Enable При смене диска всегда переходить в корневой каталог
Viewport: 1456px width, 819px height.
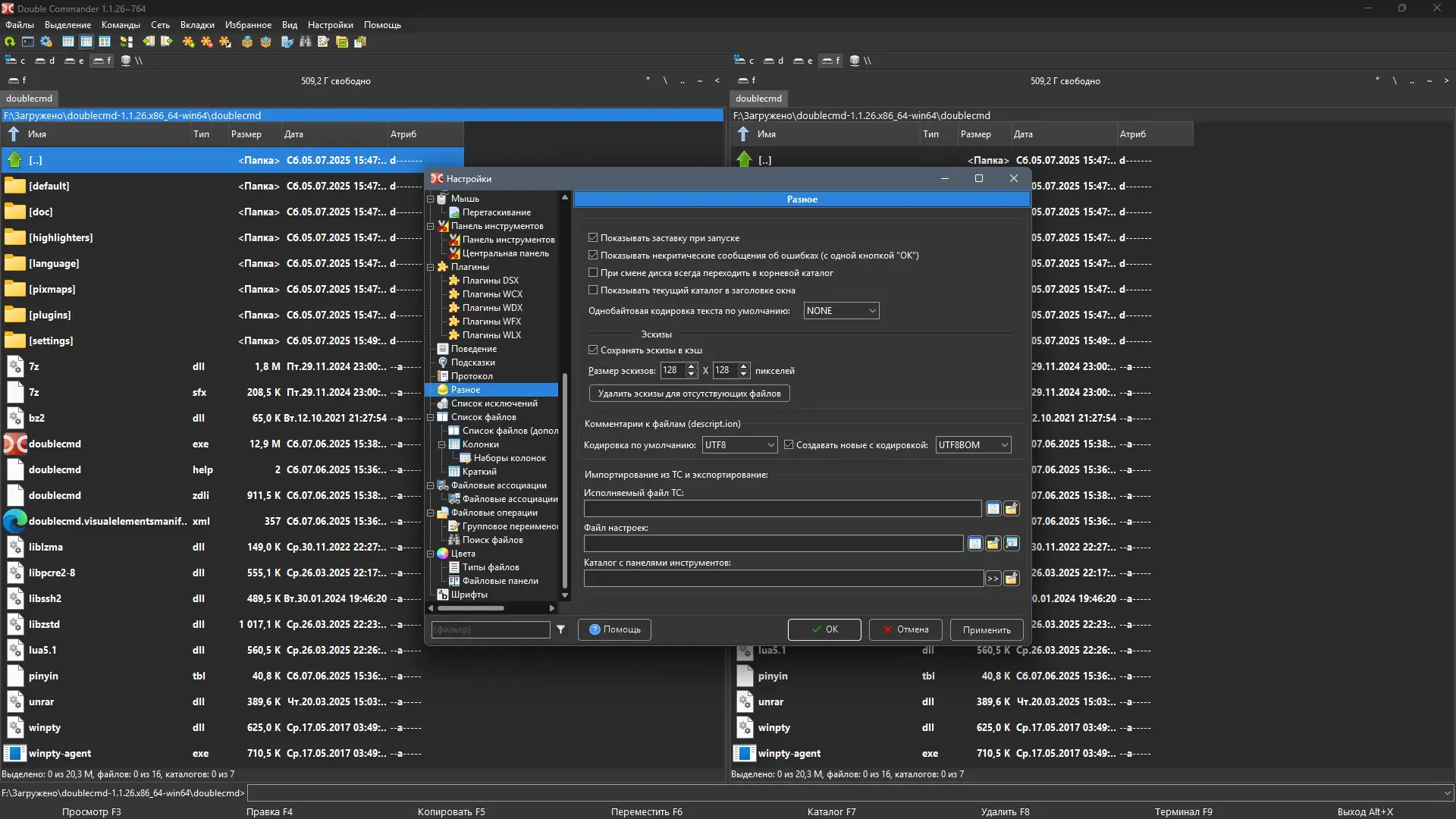click(593, 273)
